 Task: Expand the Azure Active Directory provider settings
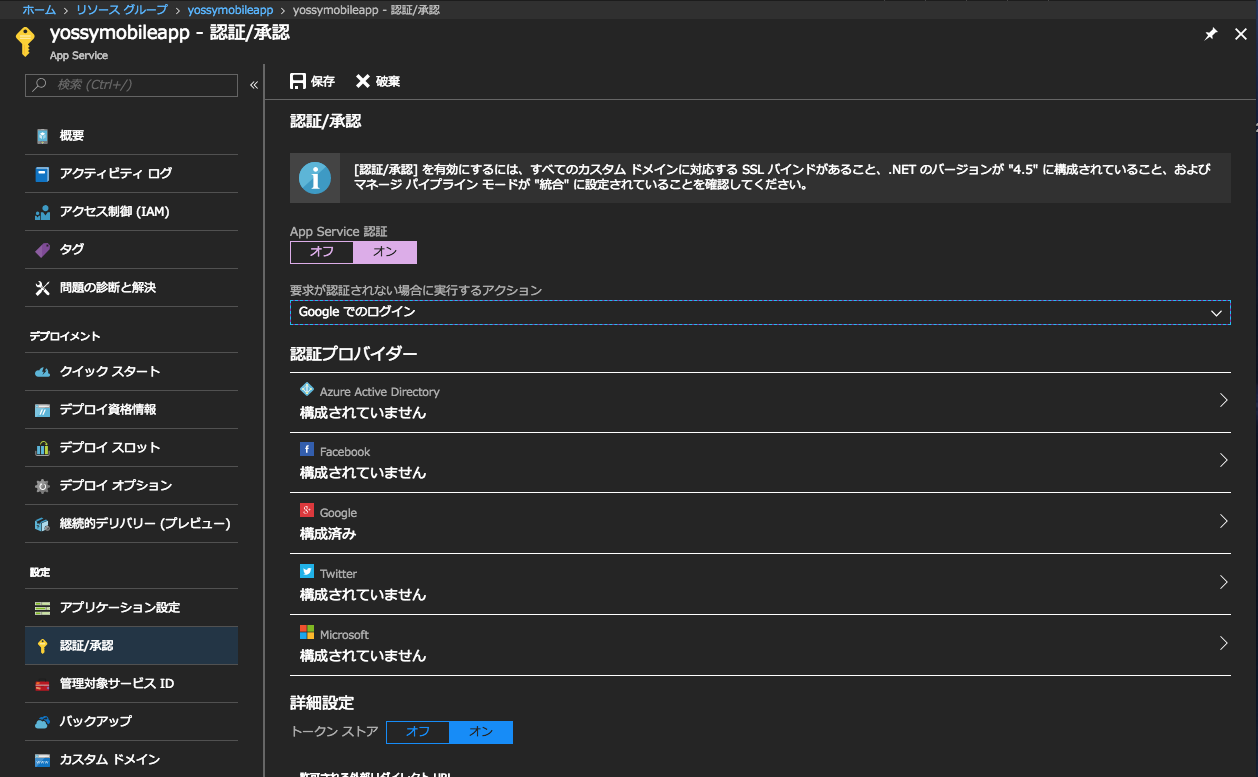(x=760, y=400)
